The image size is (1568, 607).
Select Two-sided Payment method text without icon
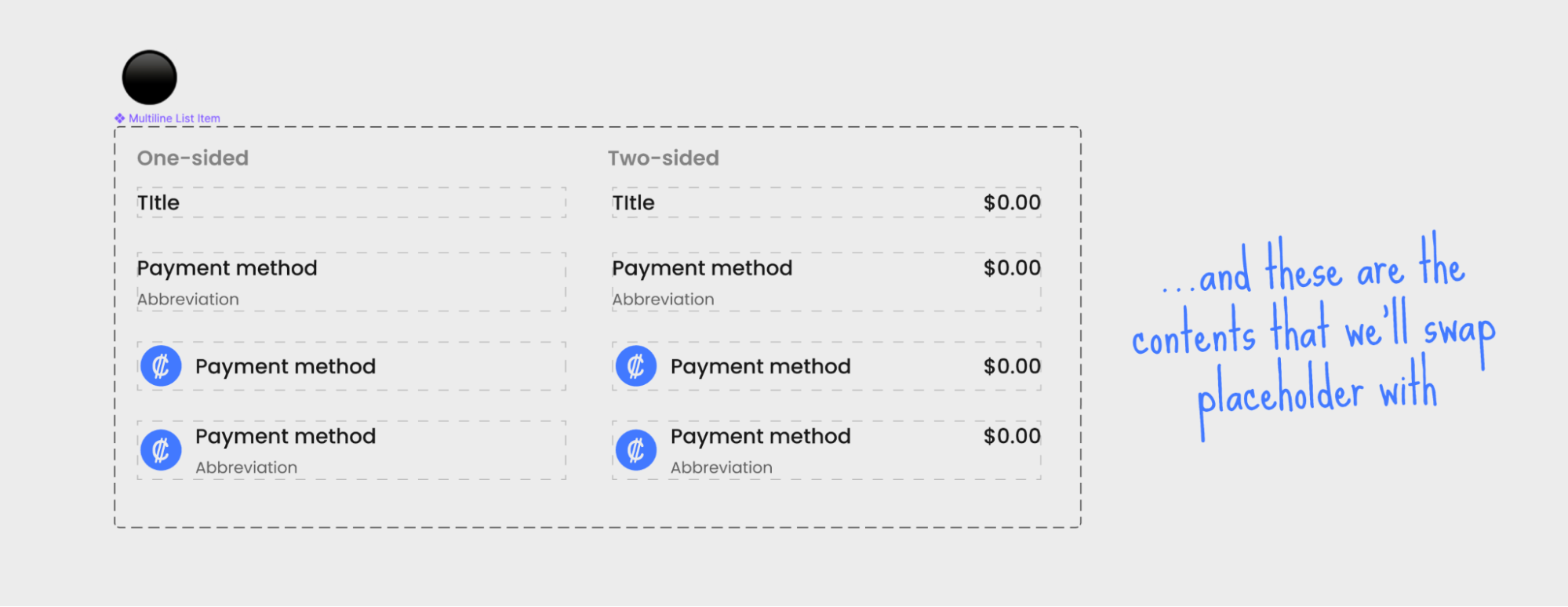coord(702,268)
